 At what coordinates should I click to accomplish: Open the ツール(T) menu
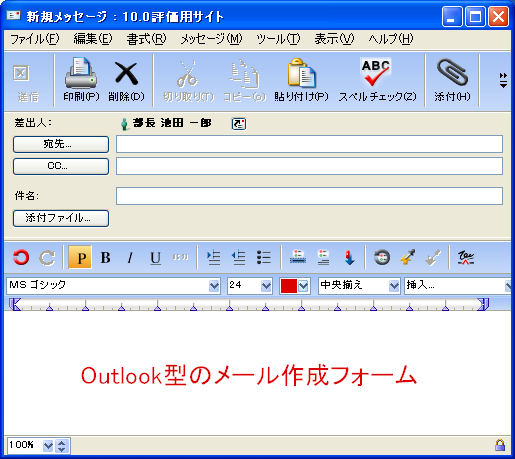click(x=278, y=39)
